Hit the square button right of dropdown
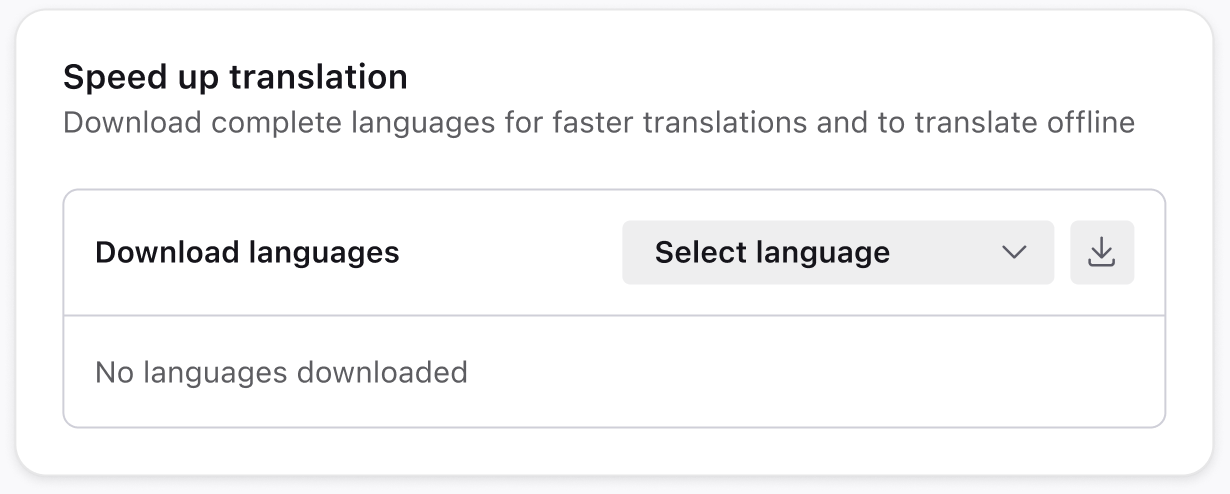1230x494 pixels. 1102,252
